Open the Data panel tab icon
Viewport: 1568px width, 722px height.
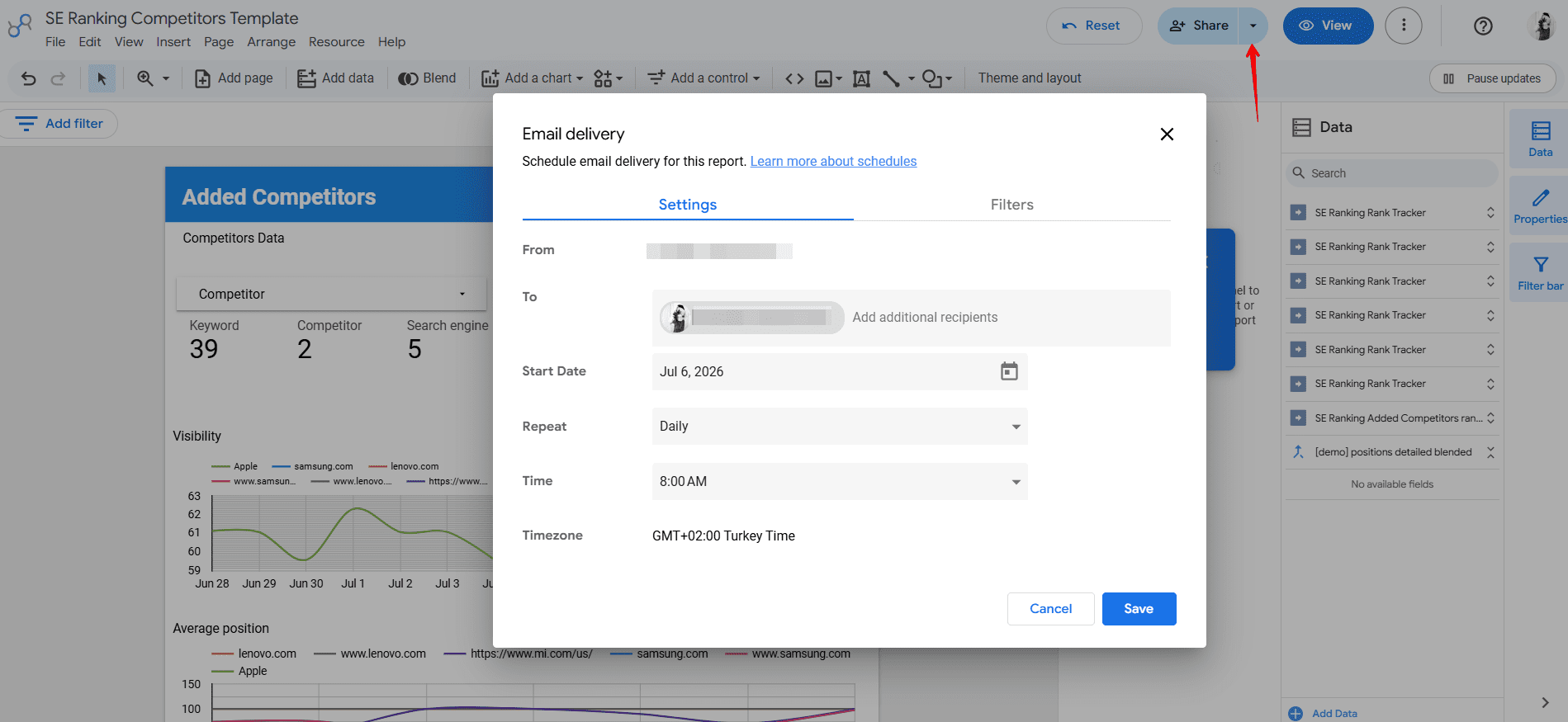pyautogui.click(x=1540, y=139)
